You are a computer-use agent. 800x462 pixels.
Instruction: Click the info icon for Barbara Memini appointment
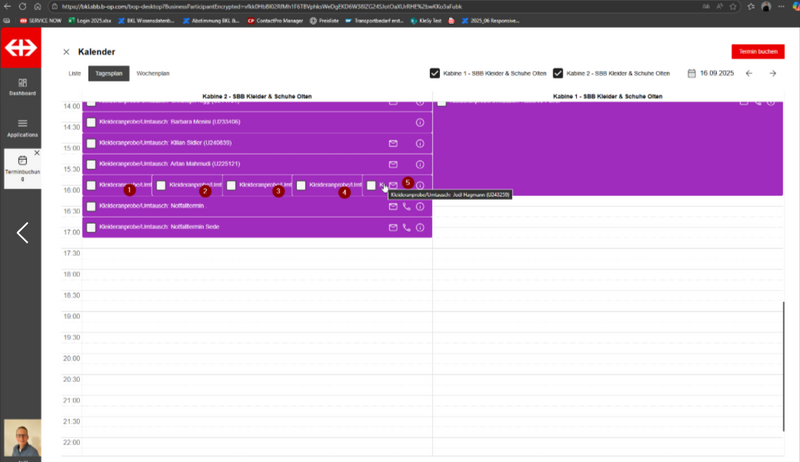tap(420, 122)
